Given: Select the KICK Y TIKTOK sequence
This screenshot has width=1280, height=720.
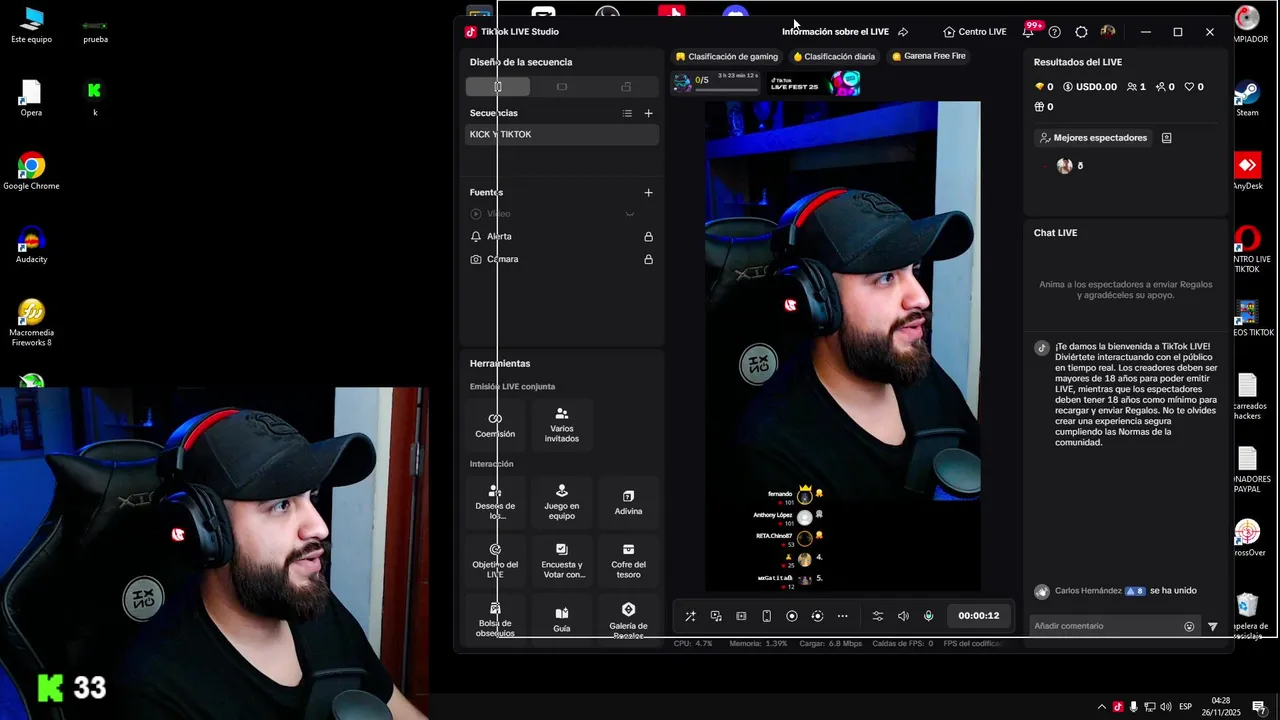Looking at the screenshot, I should [561, 134].
